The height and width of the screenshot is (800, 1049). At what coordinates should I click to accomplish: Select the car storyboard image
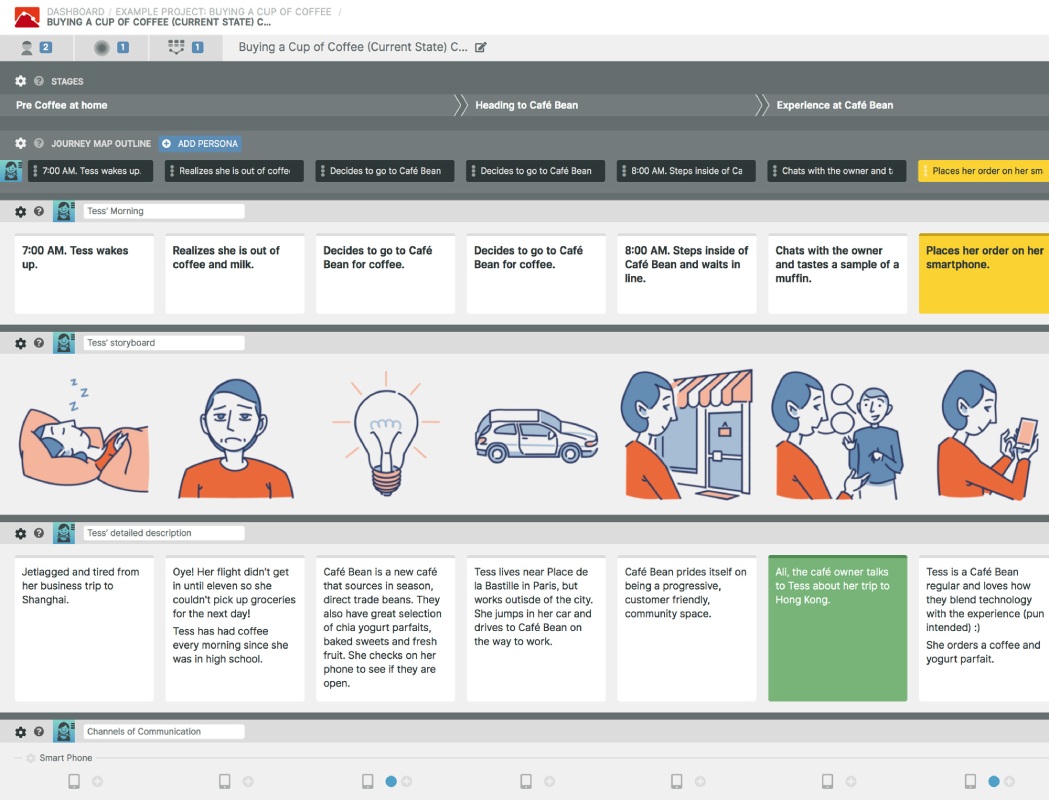[x=537, y=435]
